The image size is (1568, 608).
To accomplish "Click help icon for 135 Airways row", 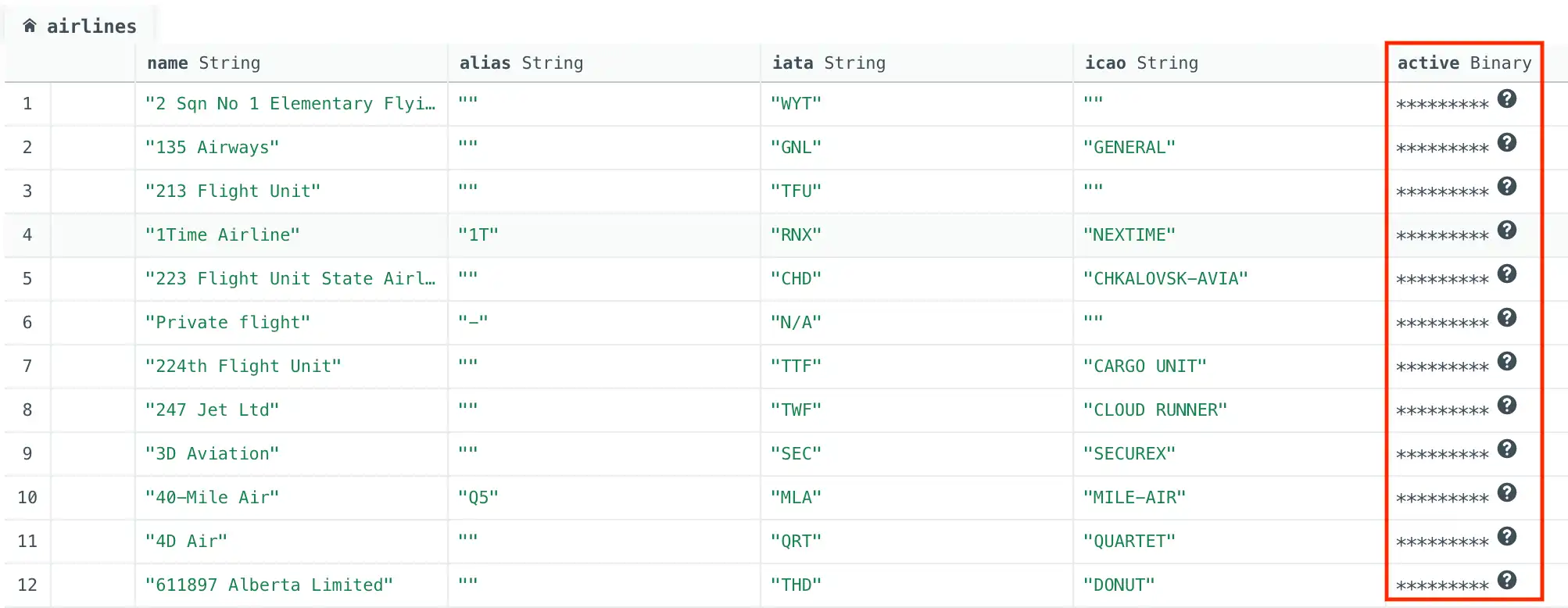I will point(1506,143).
